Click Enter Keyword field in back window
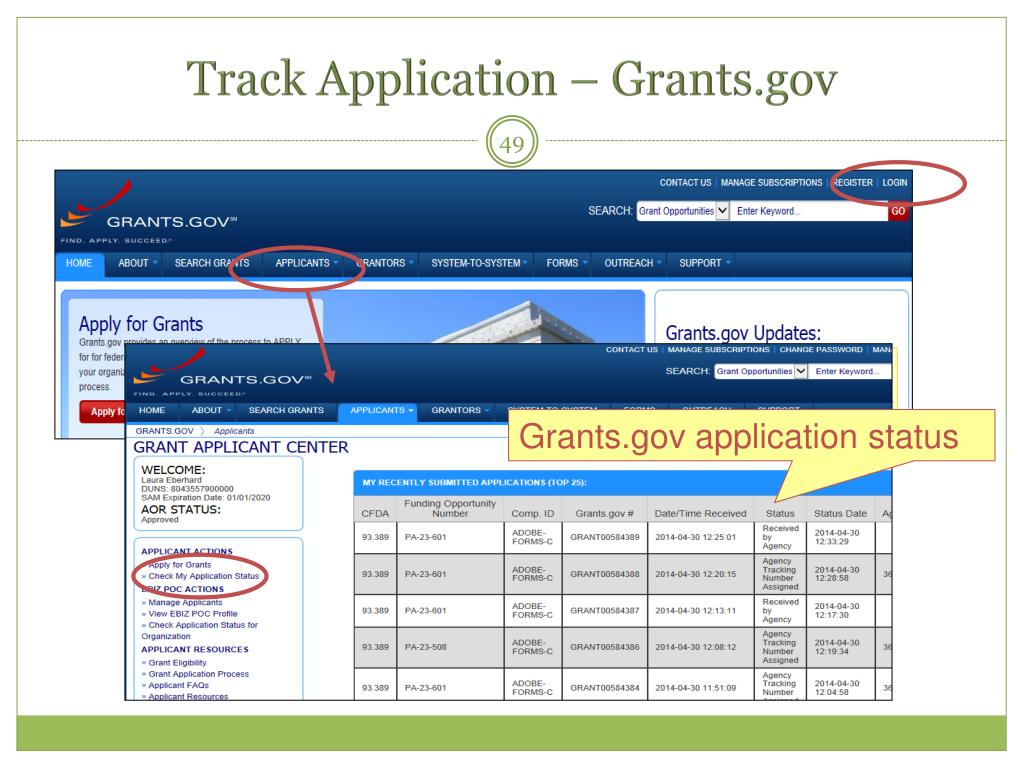Image resolution: width=1024 pixels, height=768 pixels. [x=809, y=211]
